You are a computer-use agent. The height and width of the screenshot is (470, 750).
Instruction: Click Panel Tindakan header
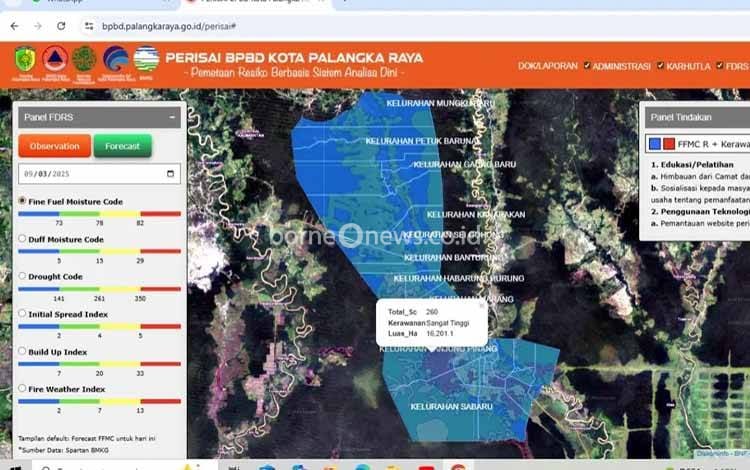pyautogui.click(x=697, y=117)
